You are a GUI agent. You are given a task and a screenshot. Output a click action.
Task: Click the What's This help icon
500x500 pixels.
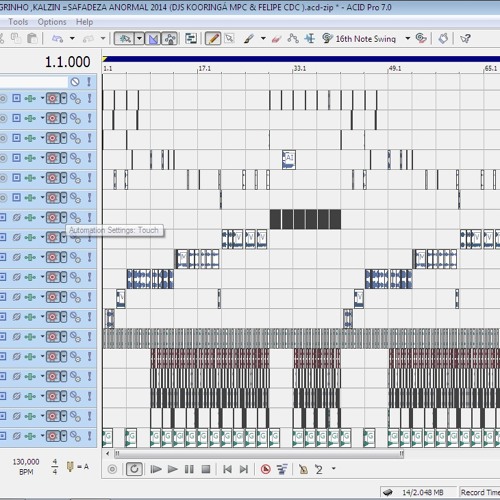pyautogui.click(x=465, y=39)
